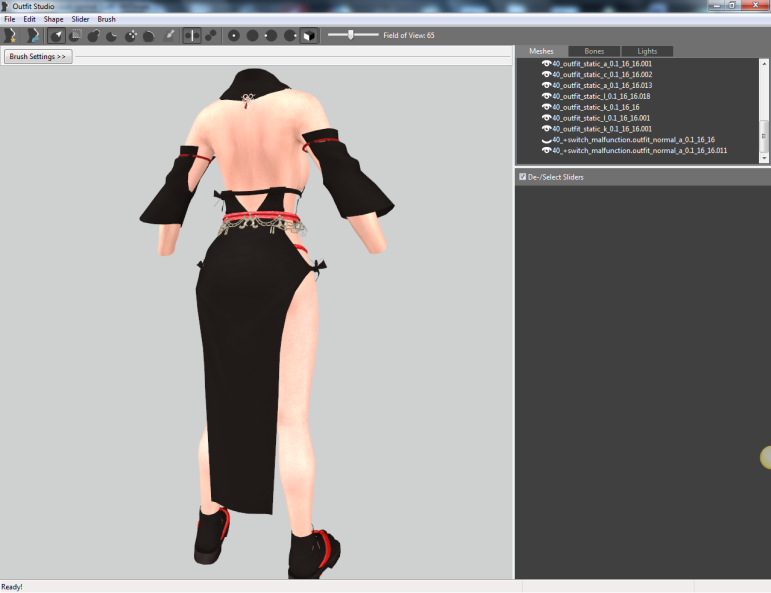The height and width of the screenshot is (593, 771).
Task: Select the Smooth brush icon
Action: coord(148,35)
